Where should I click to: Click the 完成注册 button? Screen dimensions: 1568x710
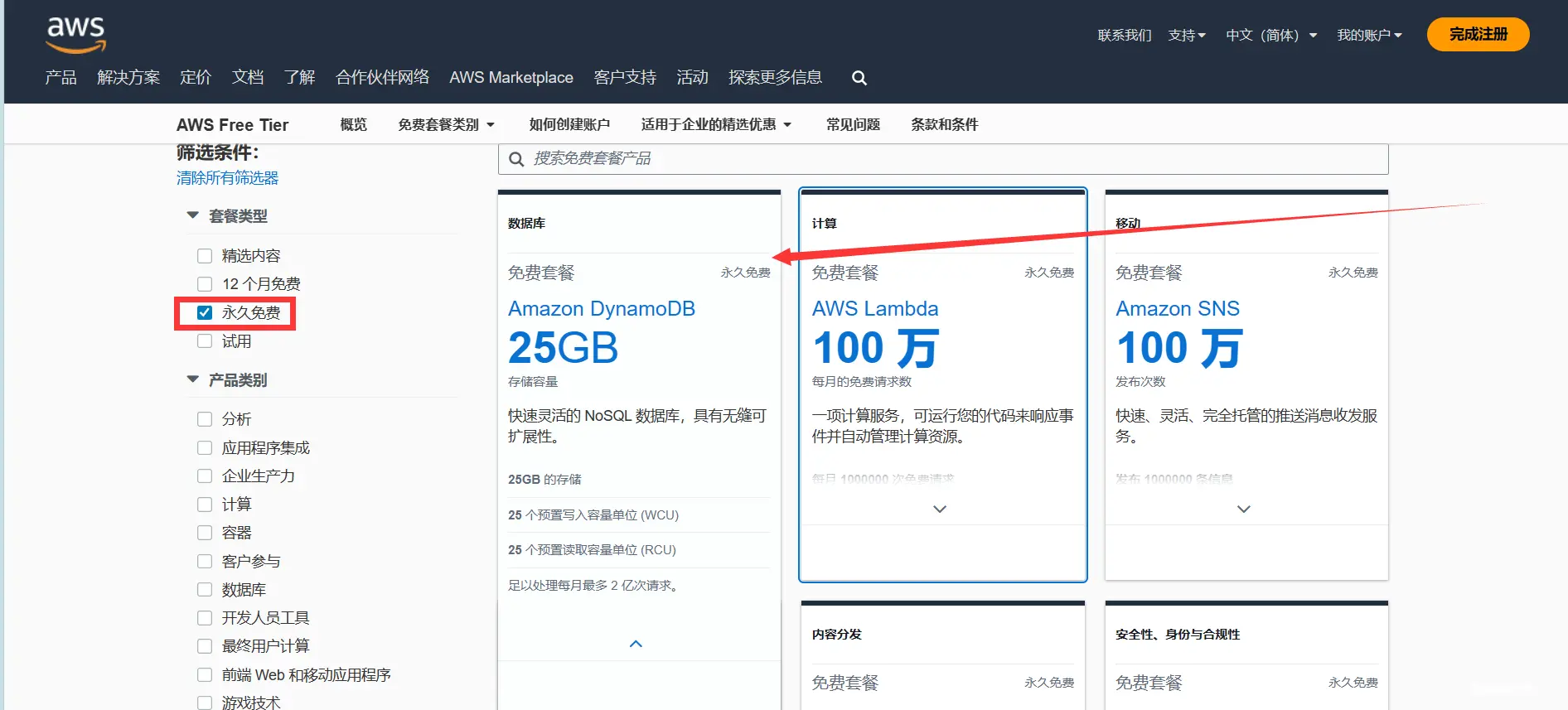1478,34
